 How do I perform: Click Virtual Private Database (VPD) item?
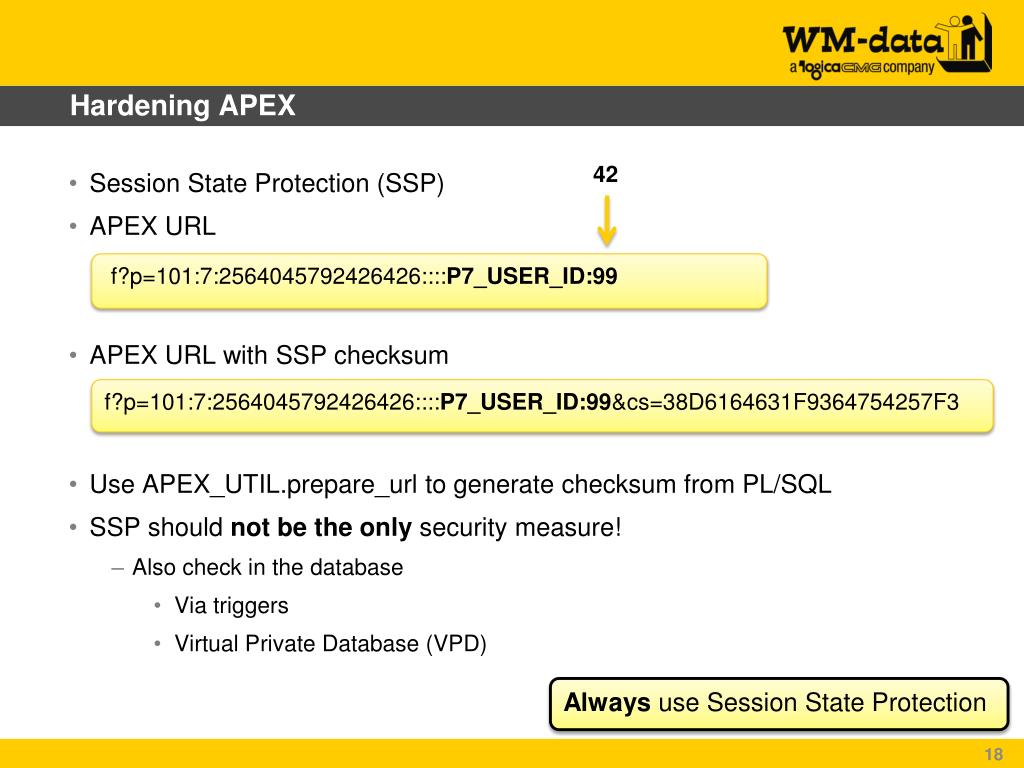[330, 643]
